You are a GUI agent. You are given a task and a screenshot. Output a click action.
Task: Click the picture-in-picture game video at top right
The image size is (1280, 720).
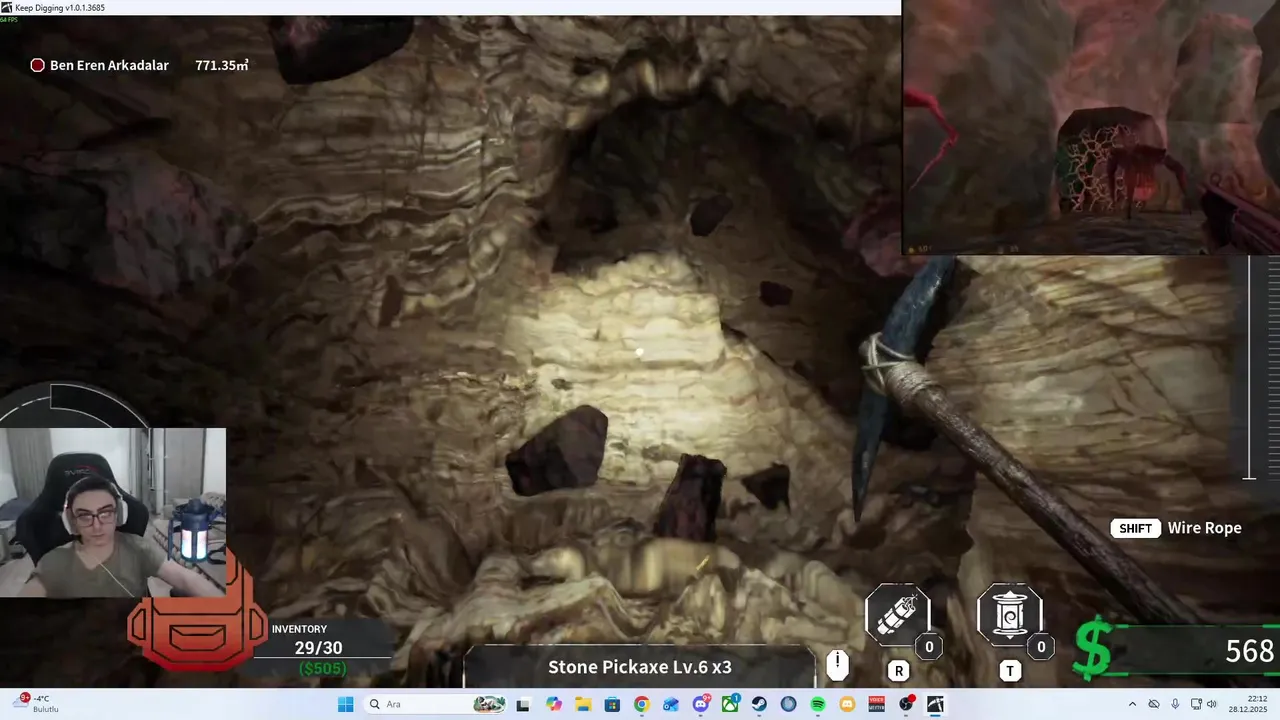[x=1091, y=127]
